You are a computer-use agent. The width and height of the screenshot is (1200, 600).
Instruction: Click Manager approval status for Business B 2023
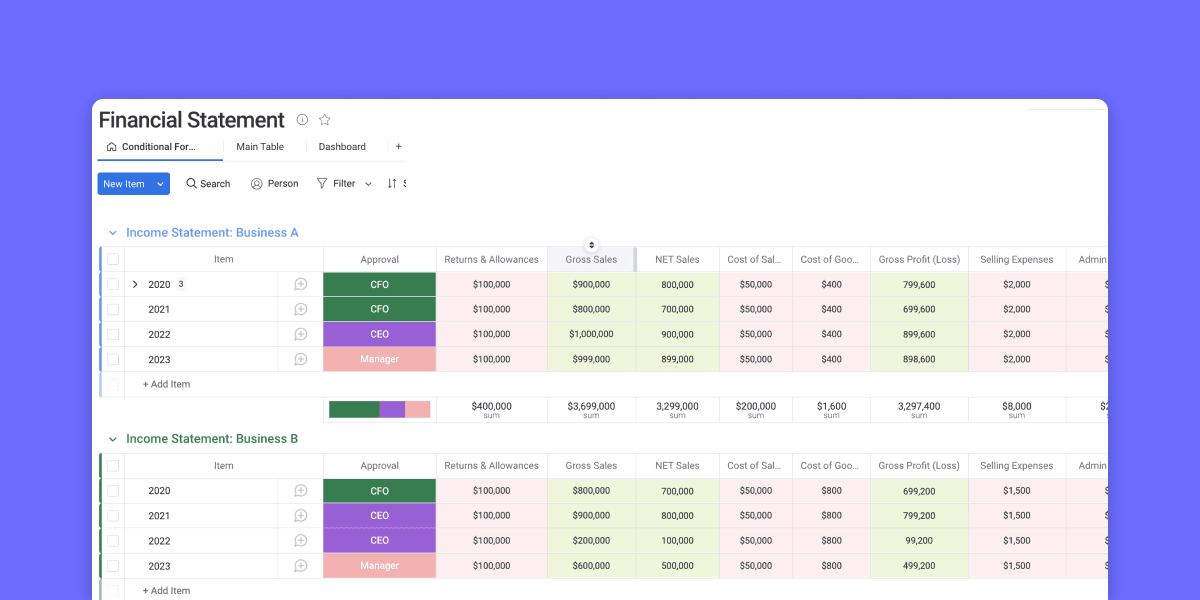(x=380, y=566)
